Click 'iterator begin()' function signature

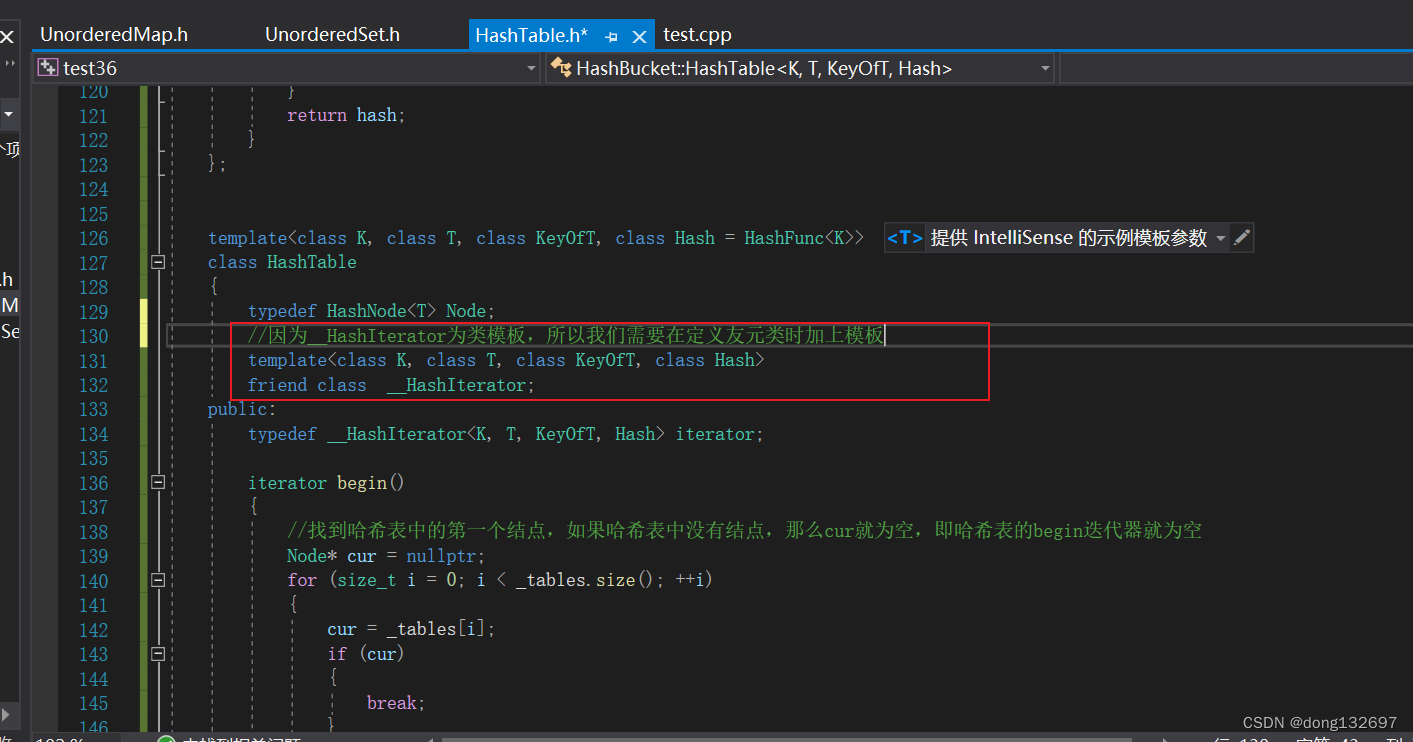pyautogui.click(x=326, y=483)
